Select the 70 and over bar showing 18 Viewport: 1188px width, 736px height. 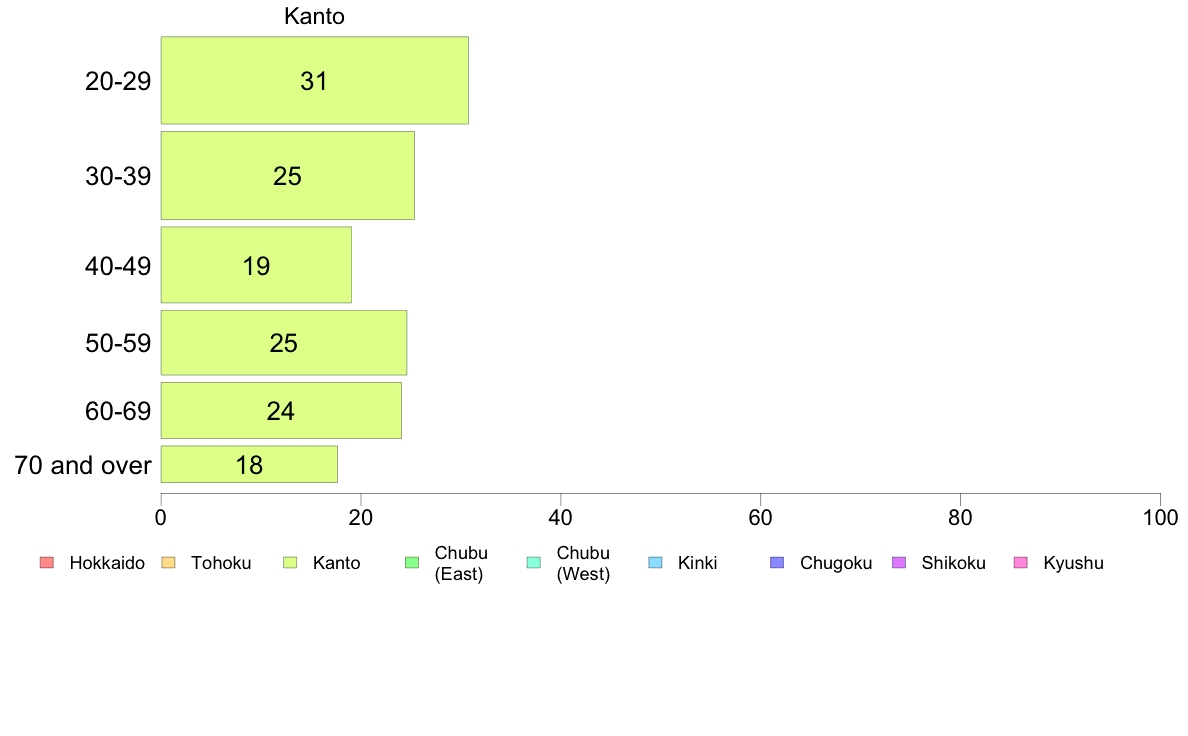249,464
